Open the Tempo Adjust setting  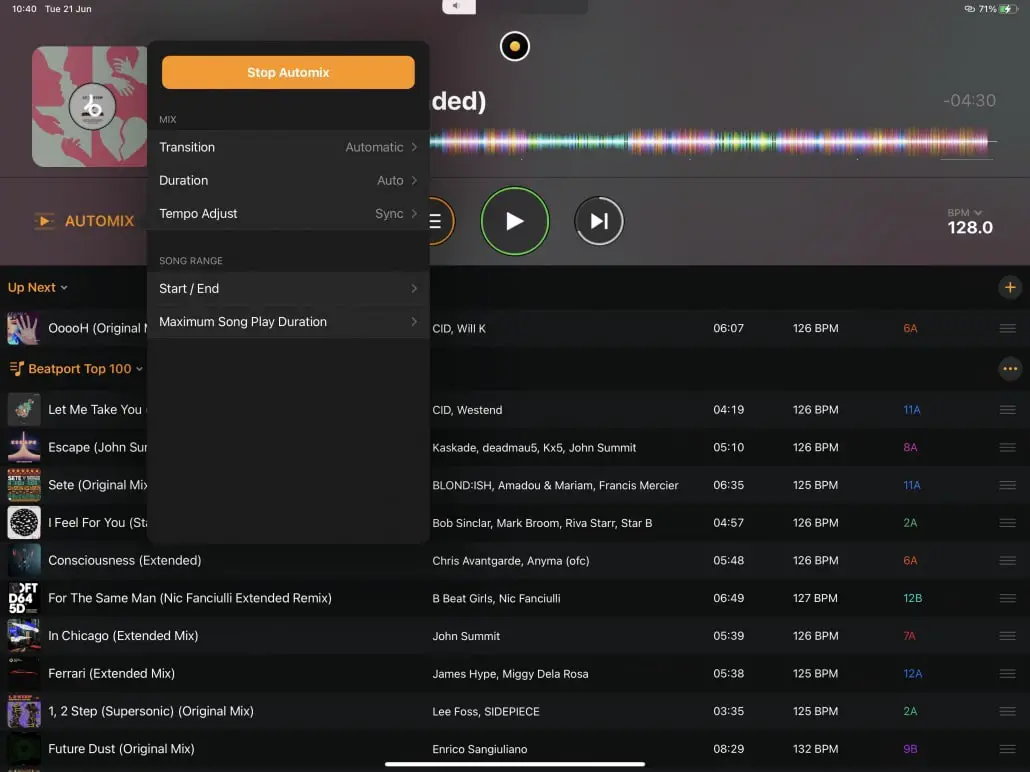pyautogui.click(x=288, y=214)
